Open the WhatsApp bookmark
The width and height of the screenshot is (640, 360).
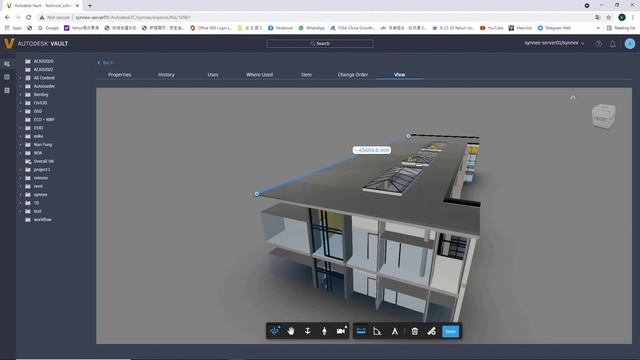point(312,28)
